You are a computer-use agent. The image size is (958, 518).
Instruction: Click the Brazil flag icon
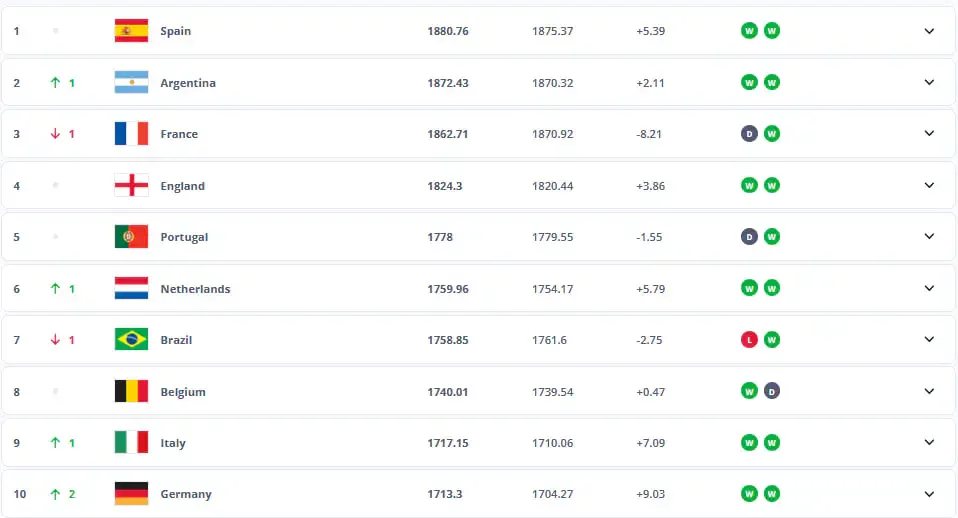[x=131, y=340]
